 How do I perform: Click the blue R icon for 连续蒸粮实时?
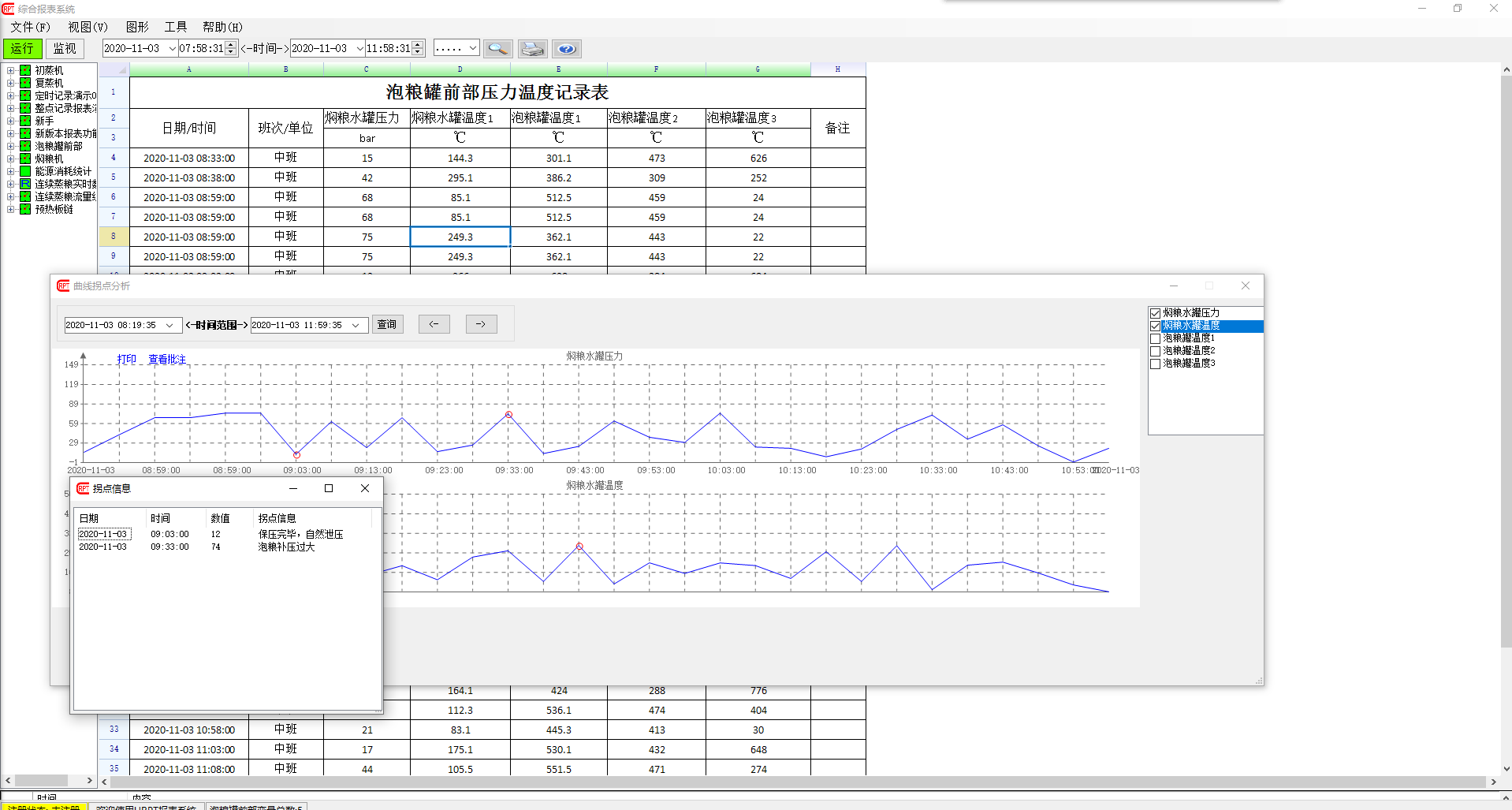click(25, 184)
